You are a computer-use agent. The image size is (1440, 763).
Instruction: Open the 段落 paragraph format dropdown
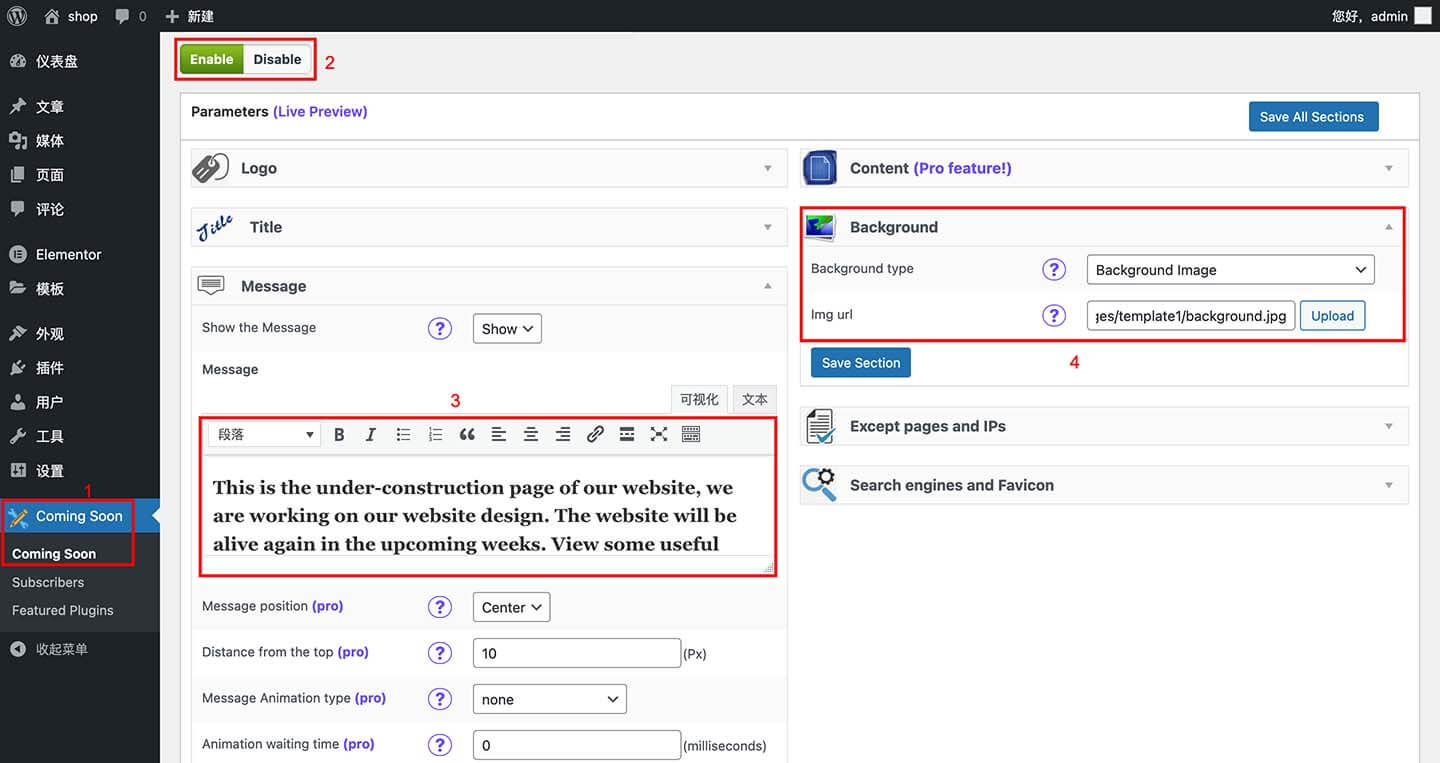[264, 434]
